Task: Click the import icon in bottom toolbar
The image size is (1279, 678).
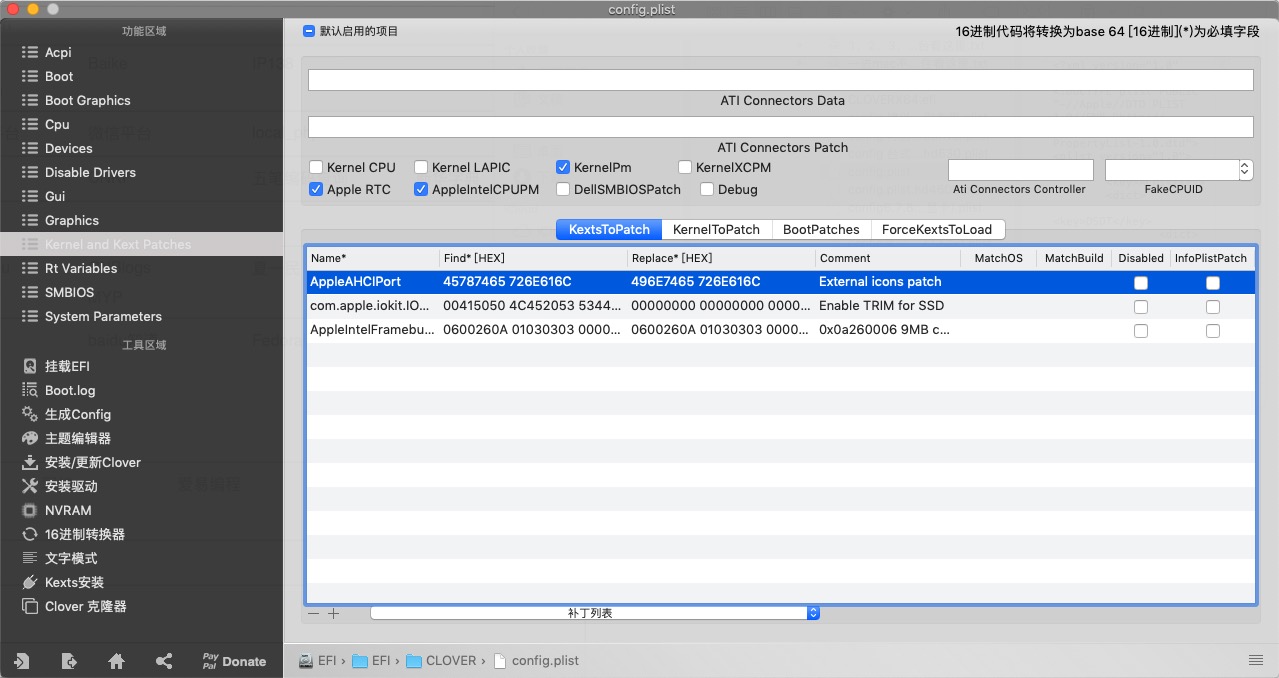Action: click(x=21, y=661)
